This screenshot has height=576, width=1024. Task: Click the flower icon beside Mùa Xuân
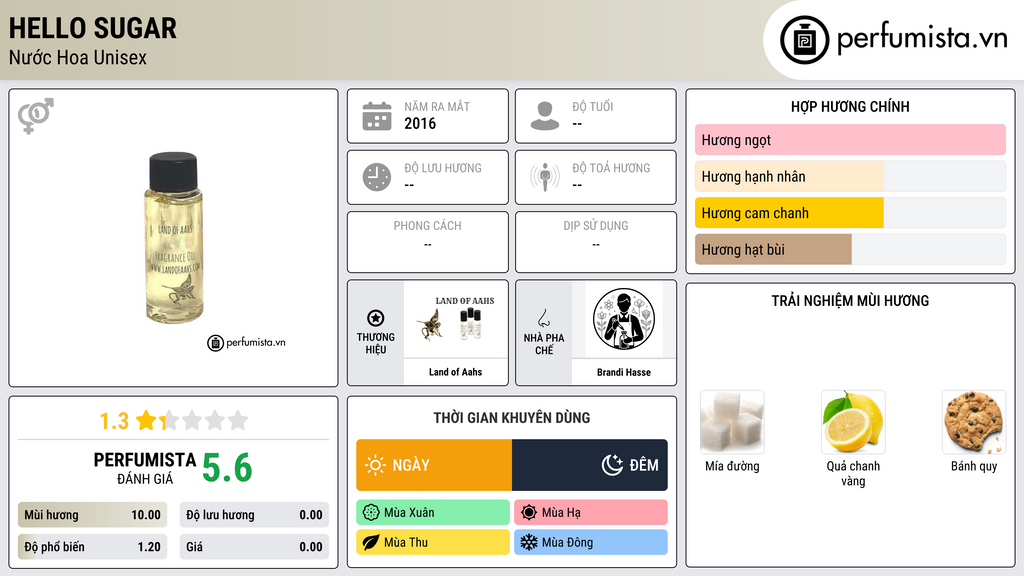pos(371,513)
